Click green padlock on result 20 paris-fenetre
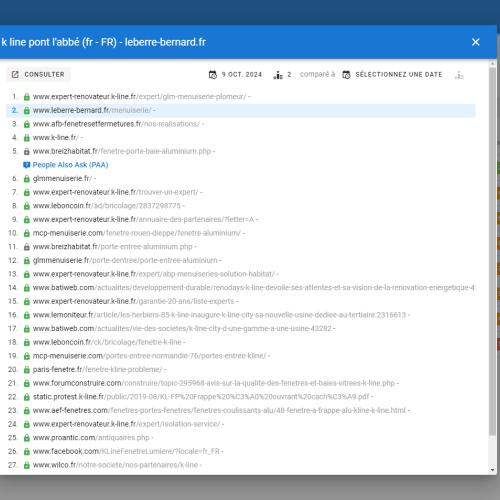Viewport: 500px width, 500px height. [x=27, y=370]
